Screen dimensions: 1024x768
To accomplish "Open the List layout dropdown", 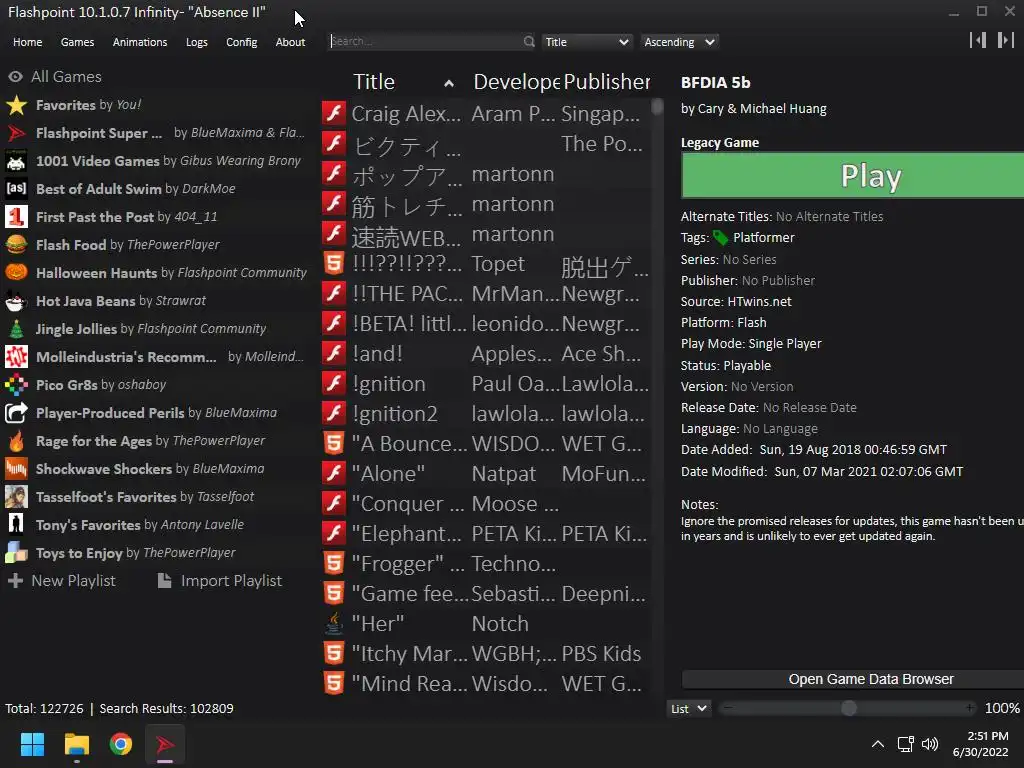I will point(688,709).
